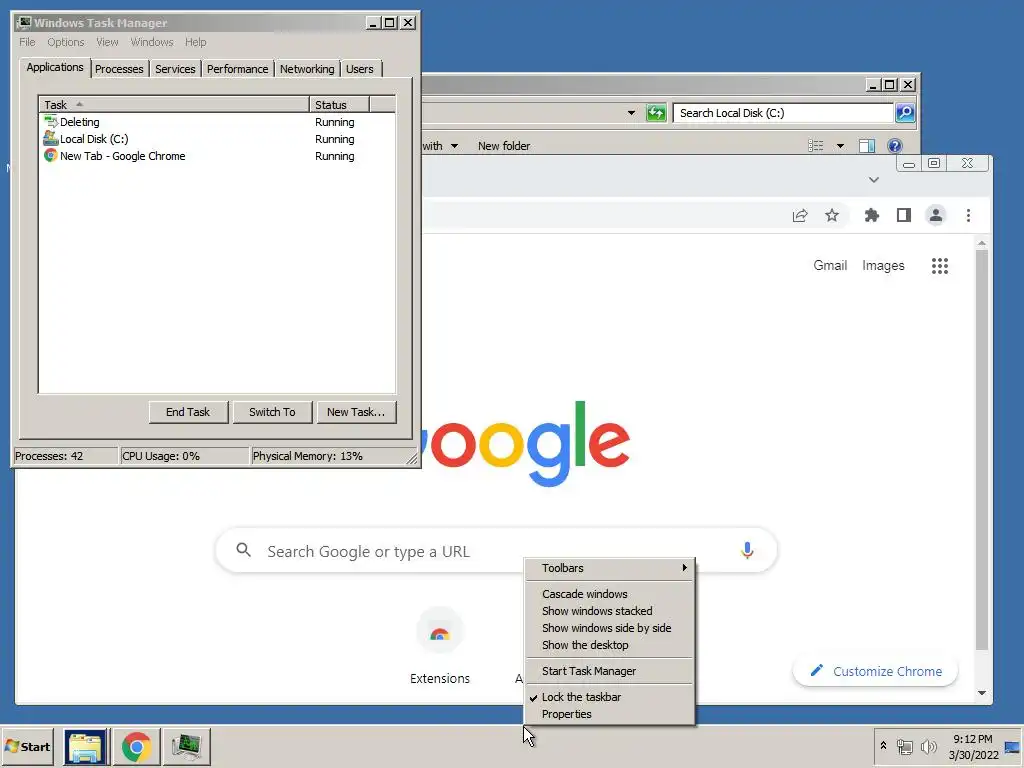Click Explorer refresh green arrows icon
This screenshot has width=1024, height=768.
(656, 113)
